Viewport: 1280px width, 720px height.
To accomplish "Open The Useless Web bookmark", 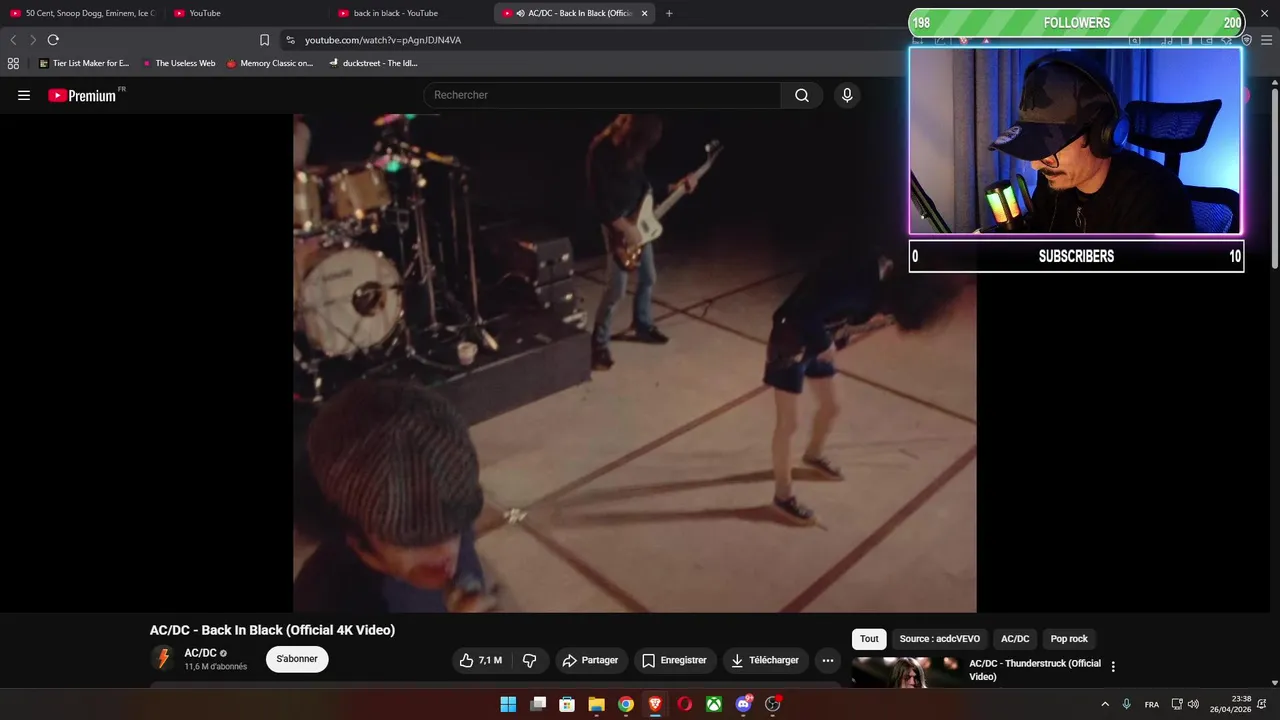I will point(179,63).
